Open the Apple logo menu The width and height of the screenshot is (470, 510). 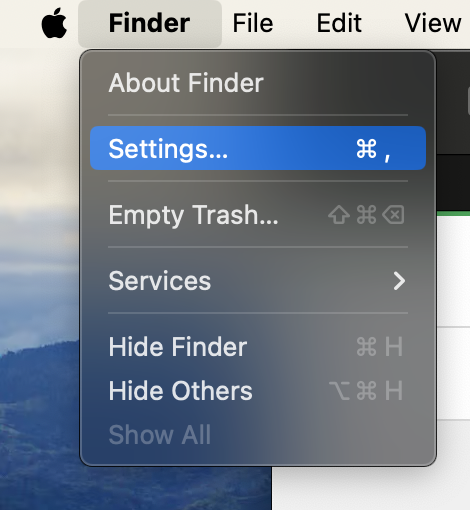[x=54, y=23]
